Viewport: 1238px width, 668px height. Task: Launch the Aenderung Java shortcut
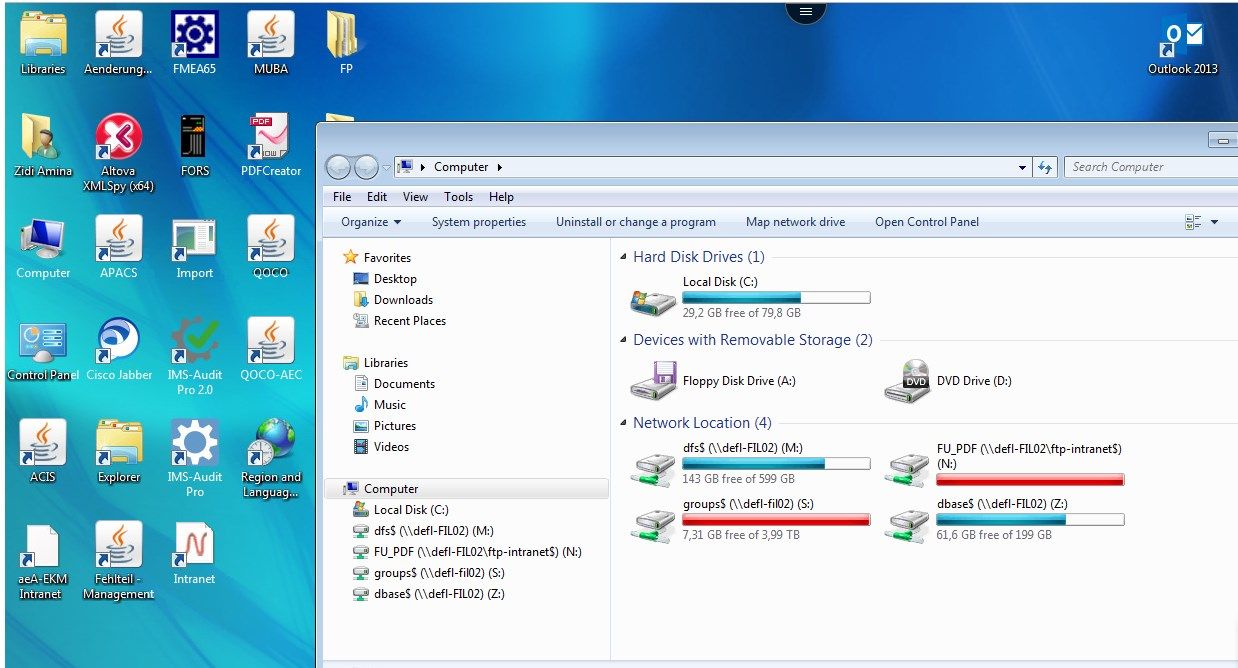[119, 44]
